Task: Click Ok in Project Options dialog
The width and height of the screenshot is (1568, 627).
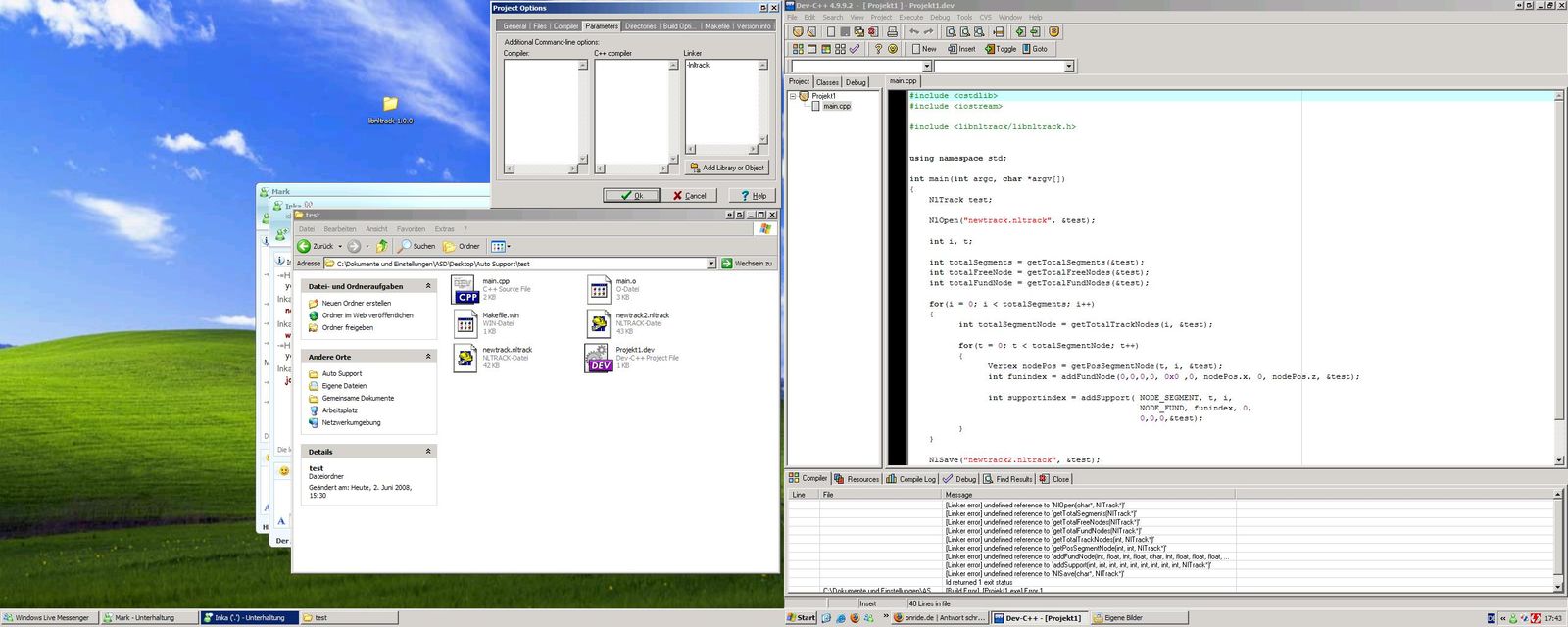Action: [x=631, y=195]
